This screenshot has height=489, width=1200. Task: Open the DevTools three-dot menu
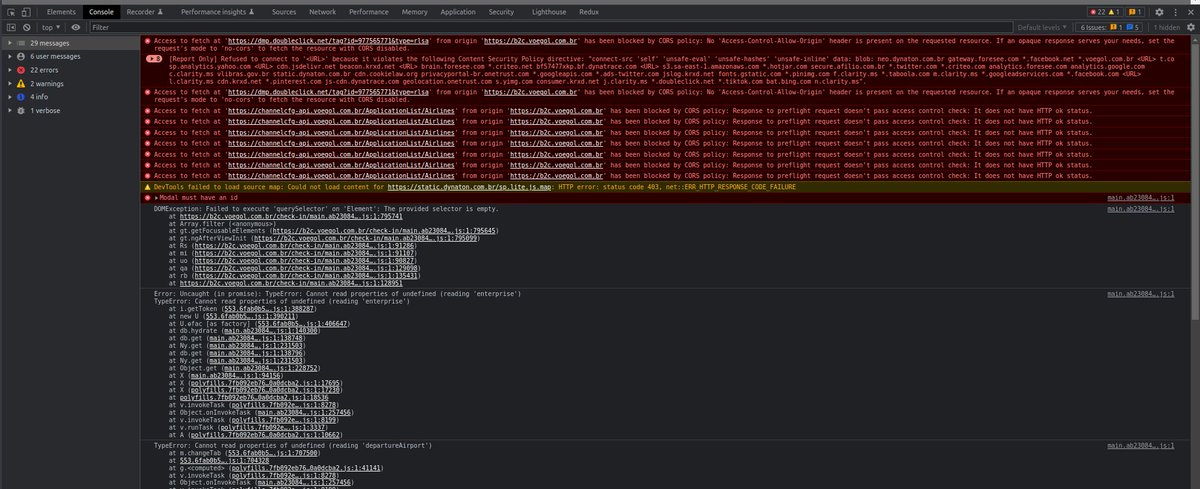click(x=1177, y=11)
